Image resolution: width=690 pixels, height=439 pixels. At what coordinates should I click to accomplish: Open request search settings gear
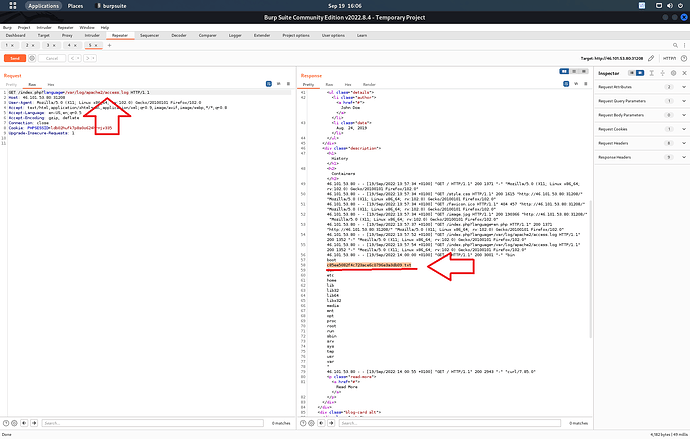pyautogui.click(x=15, y=423)
